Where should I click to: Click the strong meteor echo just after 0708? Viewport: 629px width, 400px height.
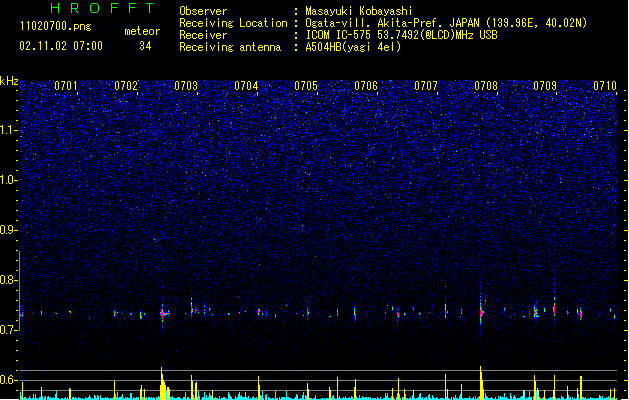click(x=481, y=312)
